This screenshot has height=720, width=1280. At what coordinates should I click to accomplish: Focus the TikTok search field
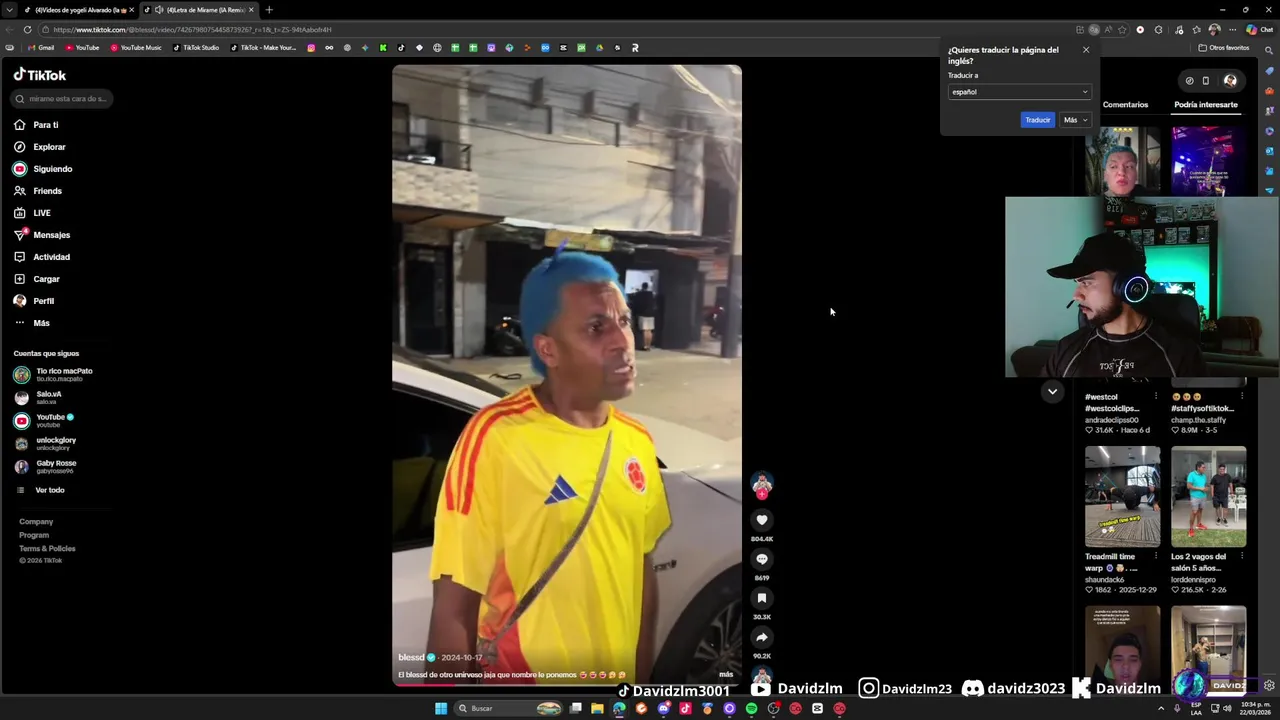63,98
